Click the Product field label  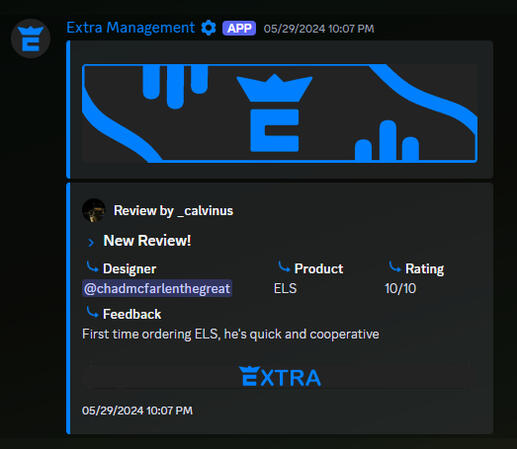pyautogui.click(x=318, y=269)
